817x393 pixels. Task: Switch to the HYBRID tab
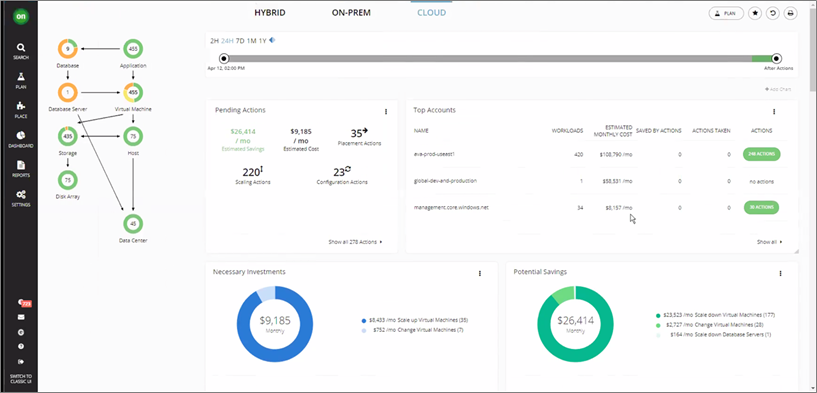(270, 13)
